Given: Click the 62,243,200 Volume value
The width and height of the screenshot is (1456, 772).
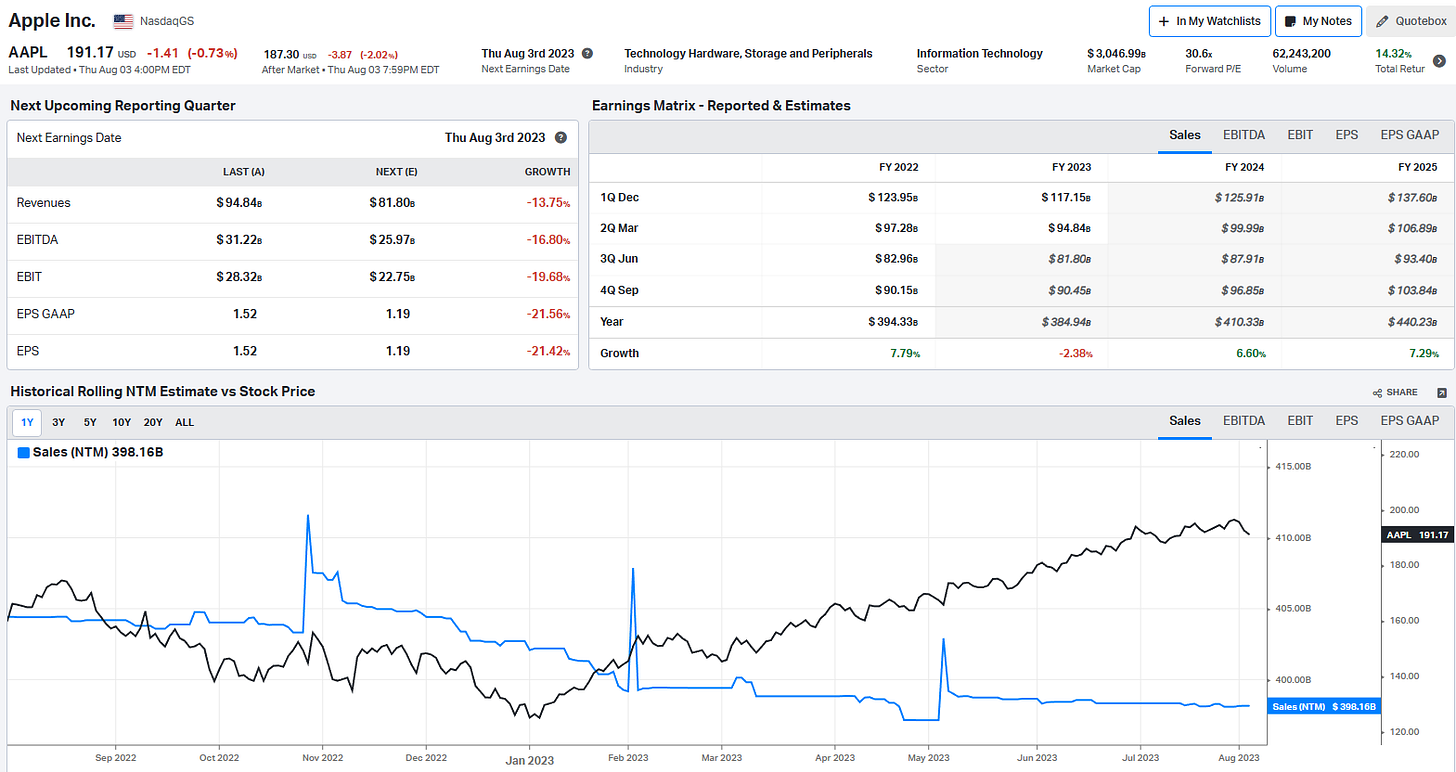Looking at the screenshot, I should pos(1301,53).
